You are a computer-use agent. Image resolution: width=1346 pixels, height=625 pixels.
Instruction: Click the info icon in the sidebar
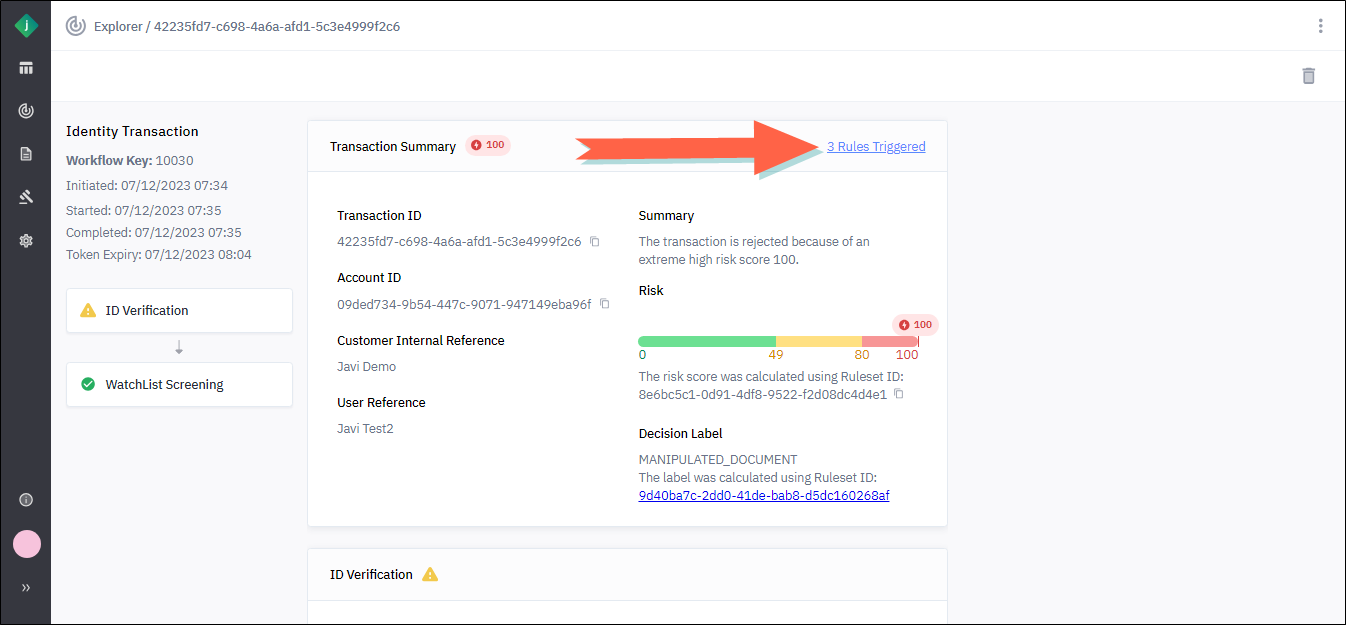click(x=26, y=500)
